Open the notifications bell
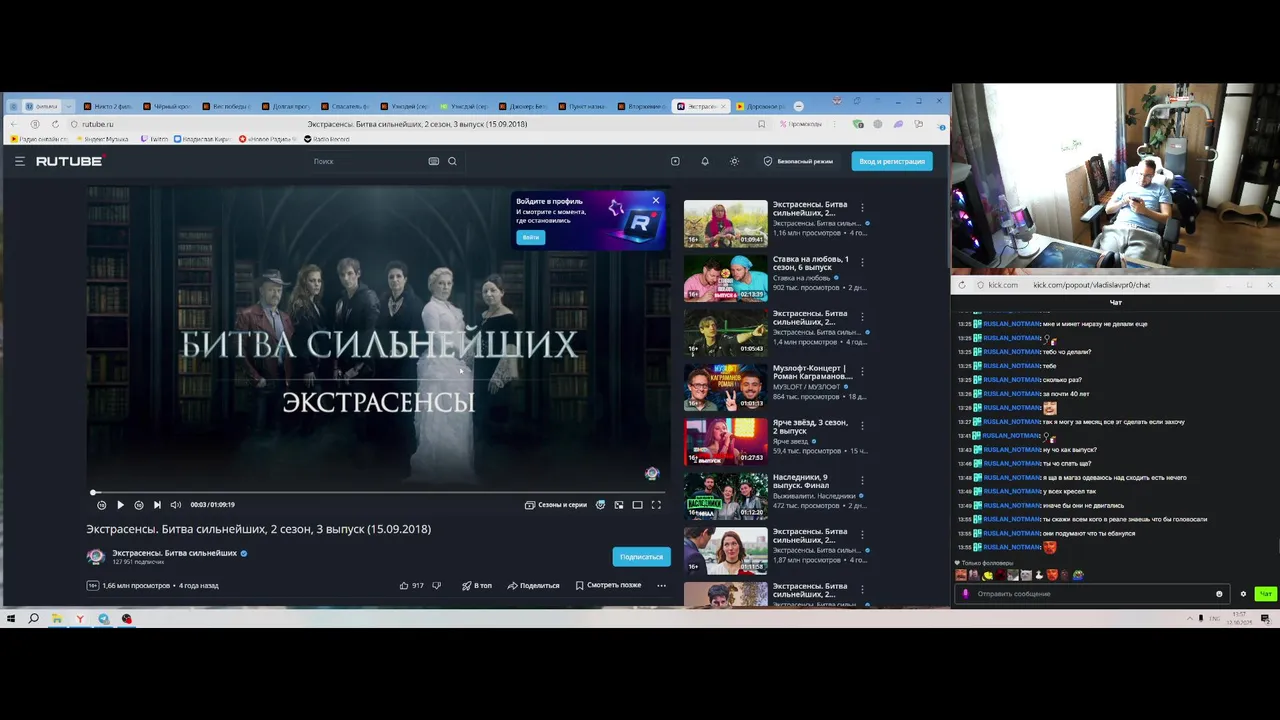 coord(705,161)
